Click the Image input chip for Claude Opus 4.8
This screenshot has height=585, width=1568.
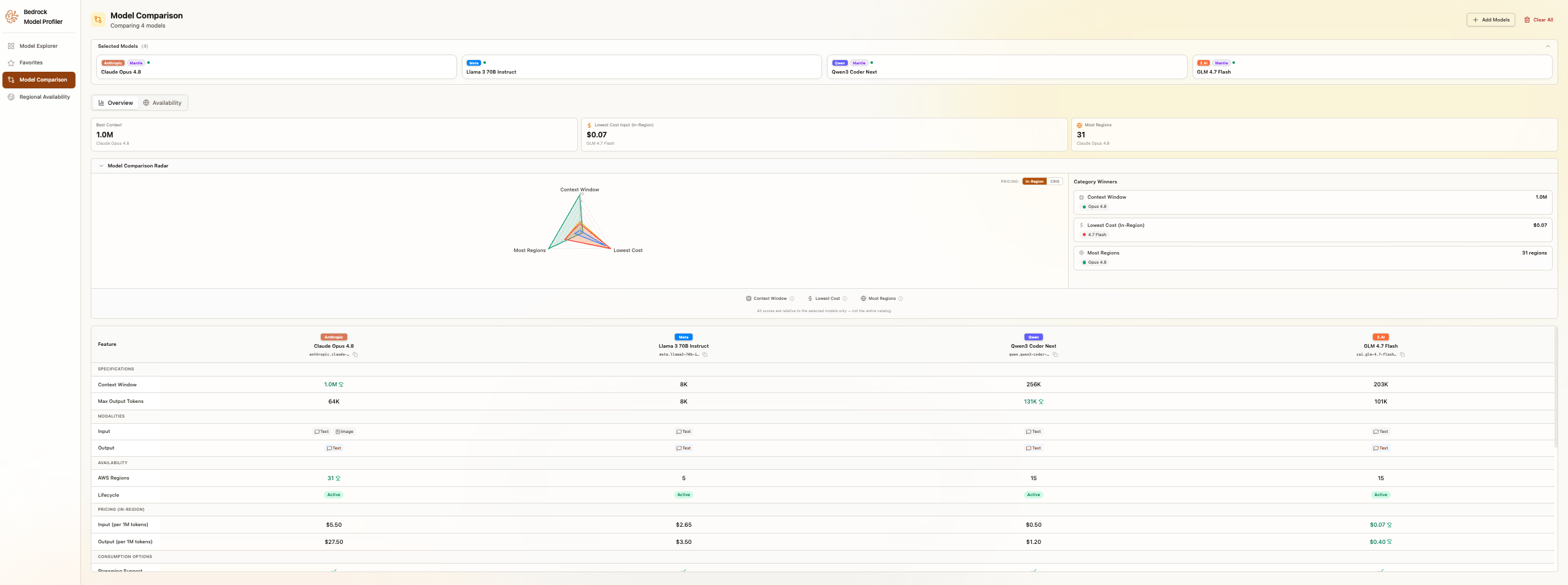coord(345,432)
